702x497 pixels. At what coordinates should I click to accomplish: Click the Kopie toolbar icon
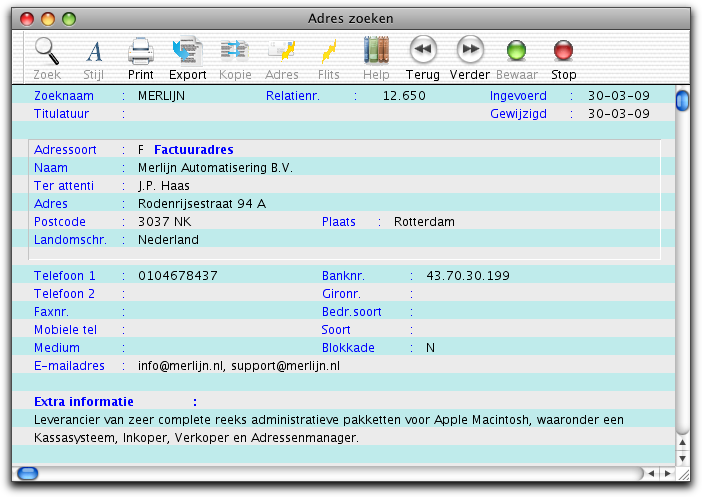pos(235,51)
